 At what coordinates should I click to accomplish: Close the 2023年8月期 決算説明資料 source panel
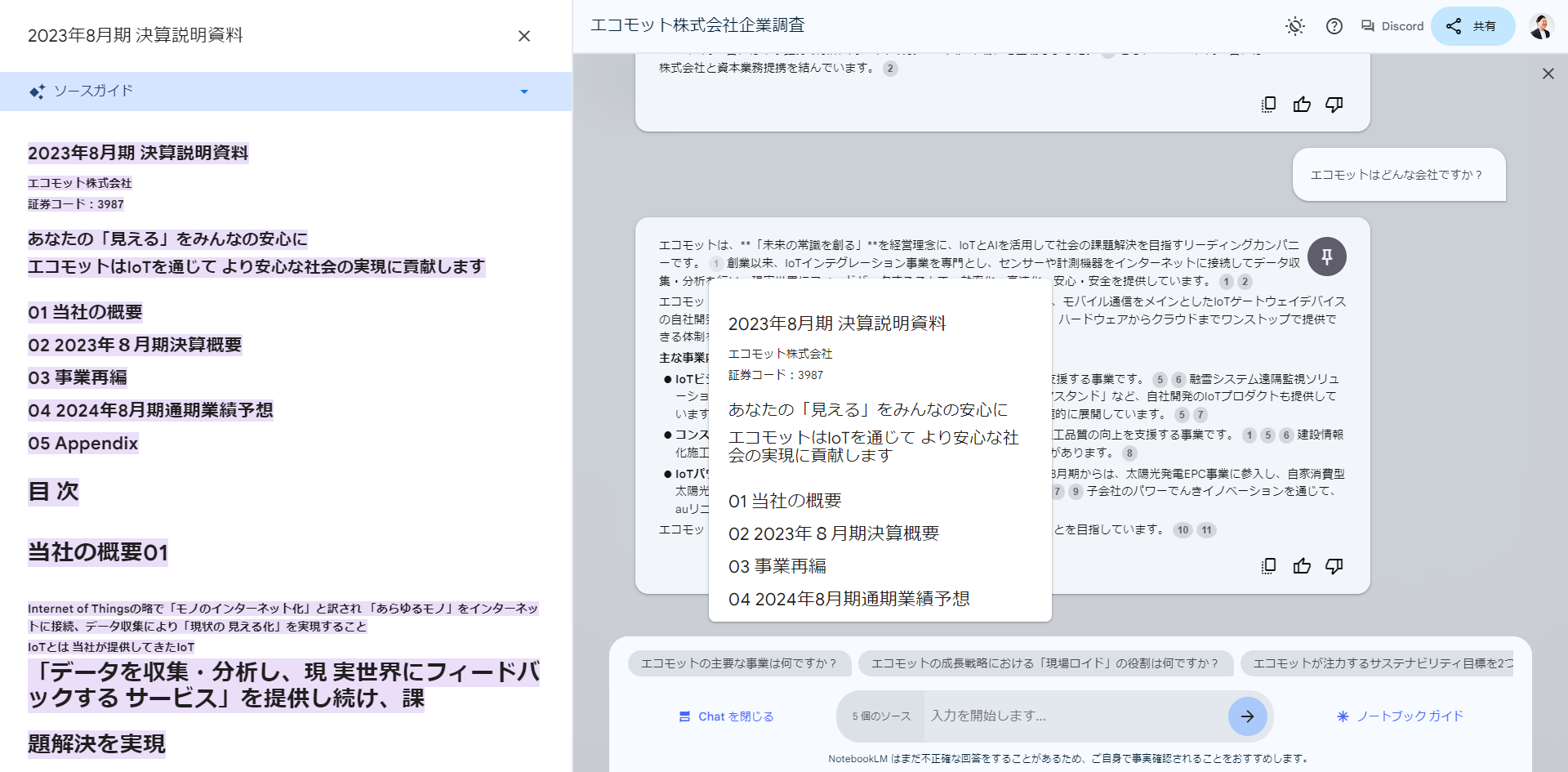coord(524,36)
